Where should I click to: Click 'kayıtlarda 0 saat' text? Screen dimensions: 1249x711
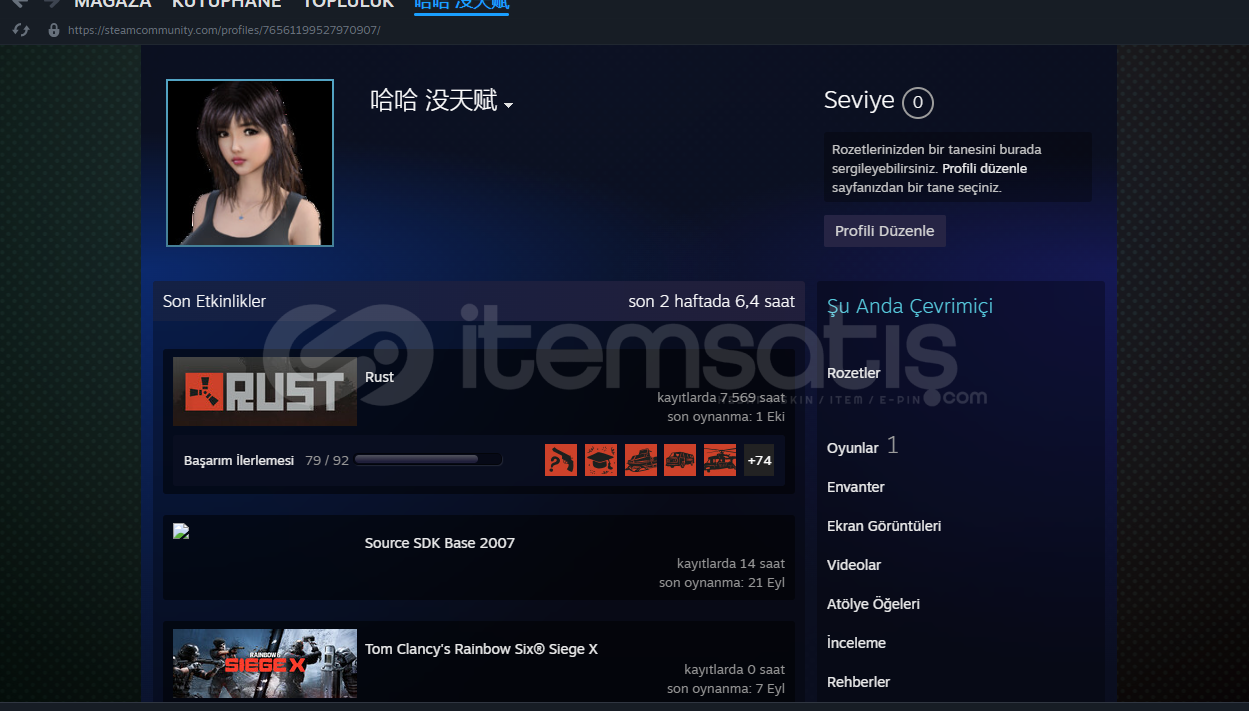pos(735,670)
